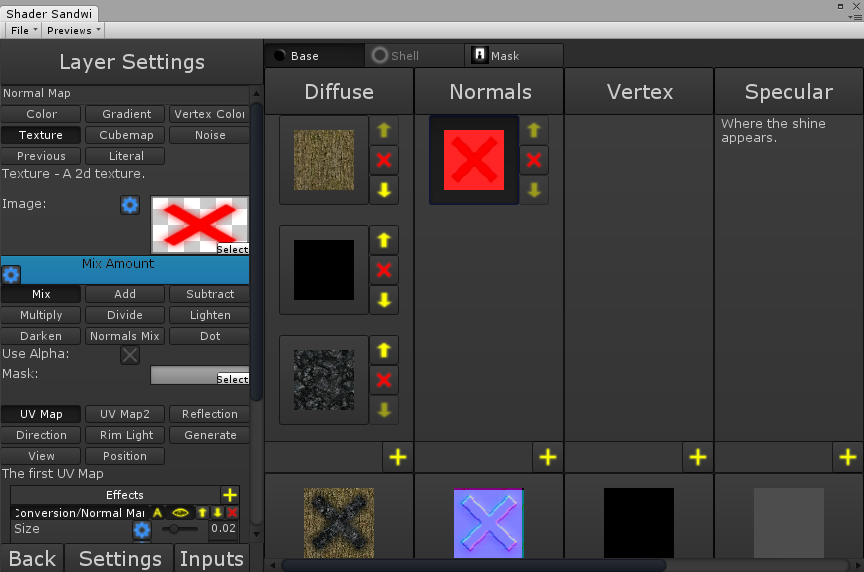The height and width of the screenshot is (572, 864).
Task: Add a new effect with plus icon
Action: [230, 495]
